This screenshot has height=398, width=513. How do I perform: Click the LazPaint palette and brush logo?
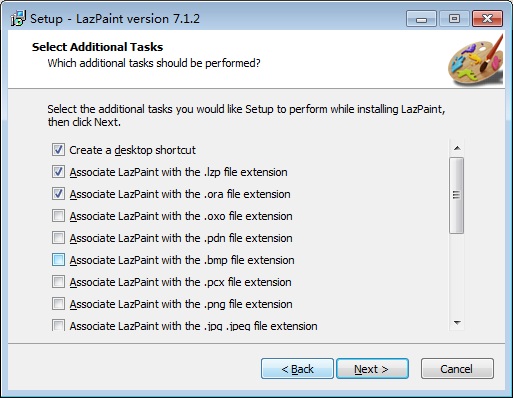(475, 60)
